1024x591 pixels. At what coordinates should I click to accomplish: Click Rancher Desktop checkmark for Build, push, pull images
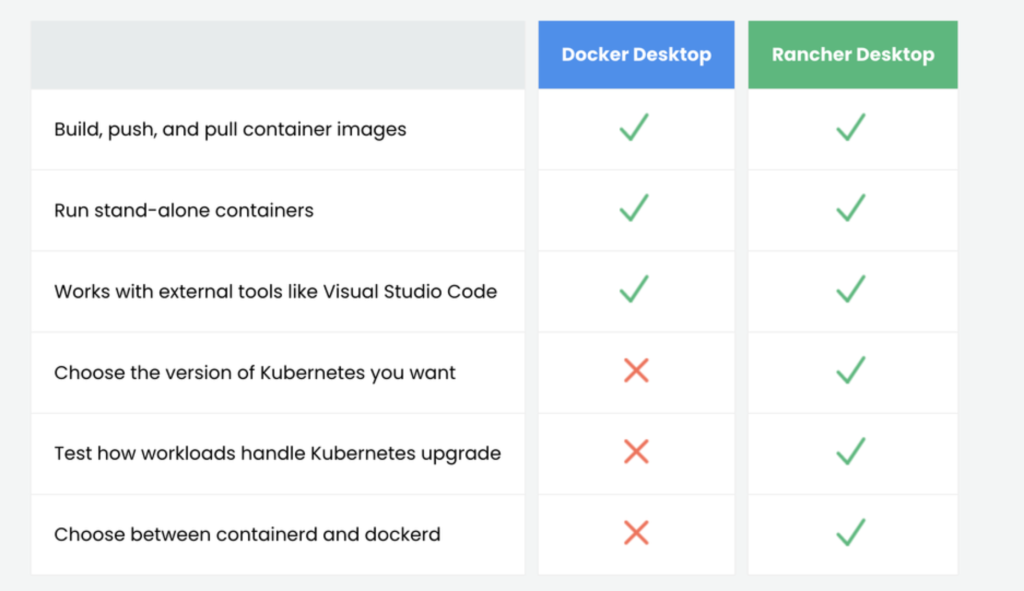click(850, 128)
